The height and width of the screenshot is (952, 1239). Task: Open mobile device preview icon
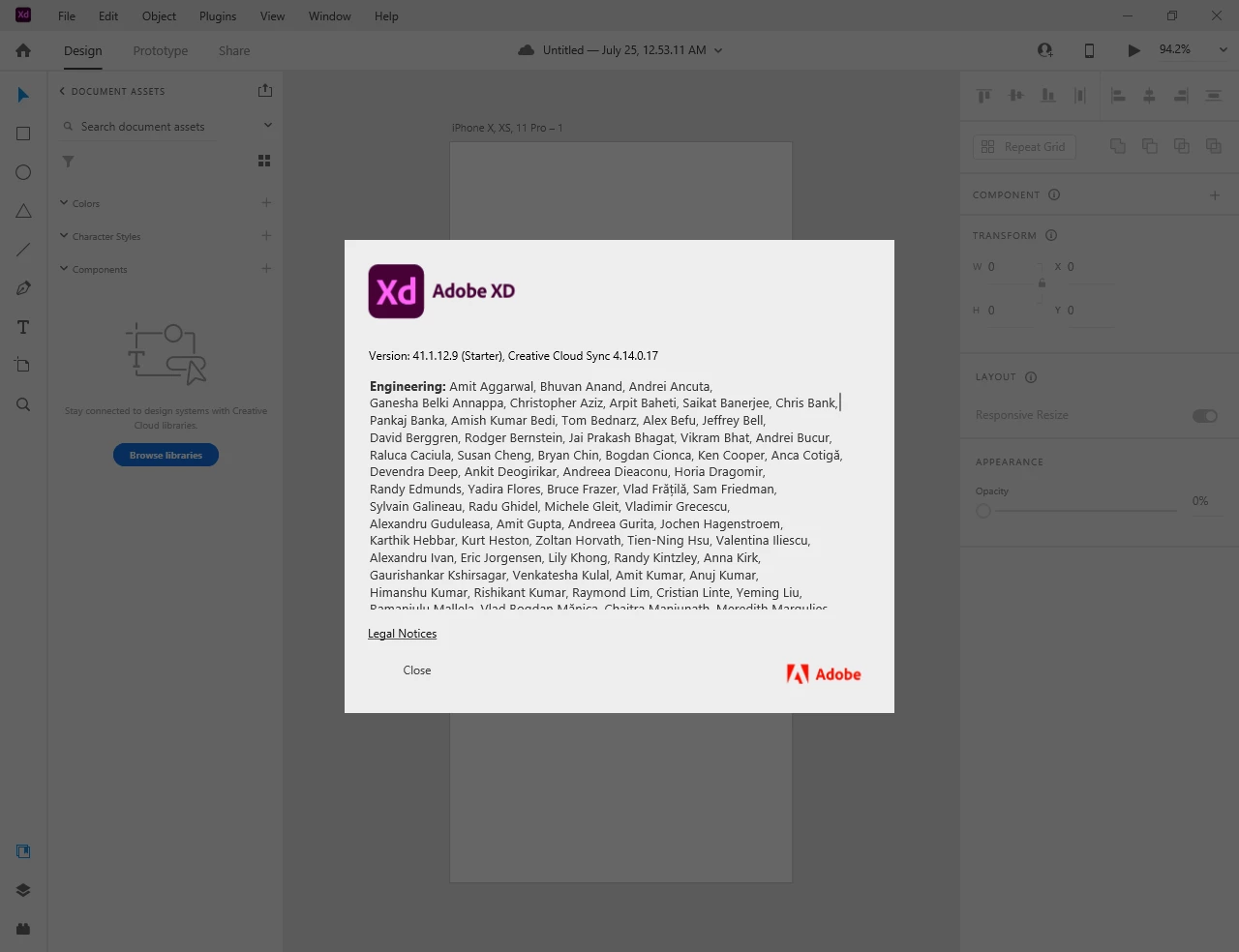click(1089, 50)
